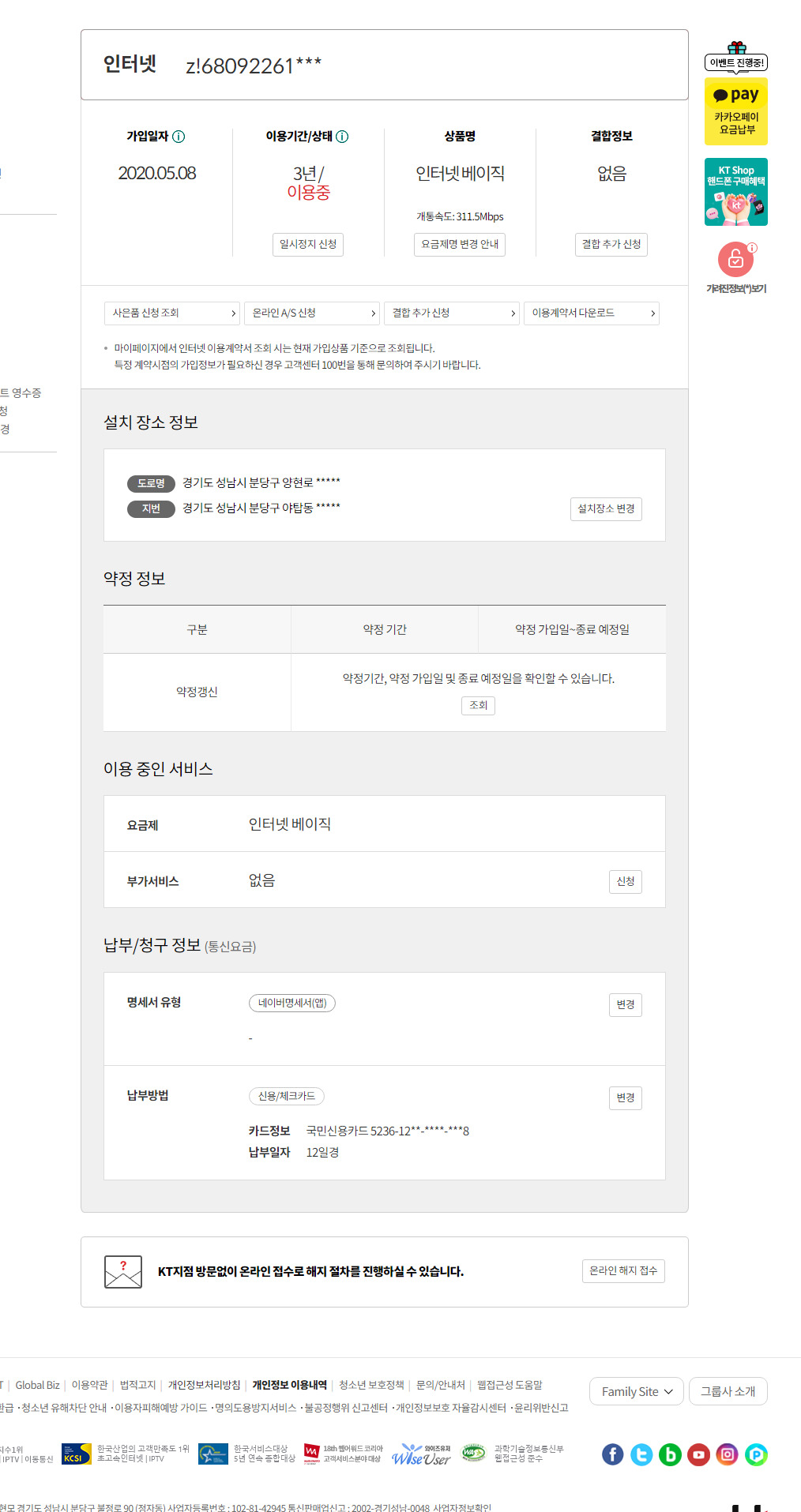801x1512 pixels.
Task: Open KT's Instagram page icon
Action: click(x=727, y=1454)
